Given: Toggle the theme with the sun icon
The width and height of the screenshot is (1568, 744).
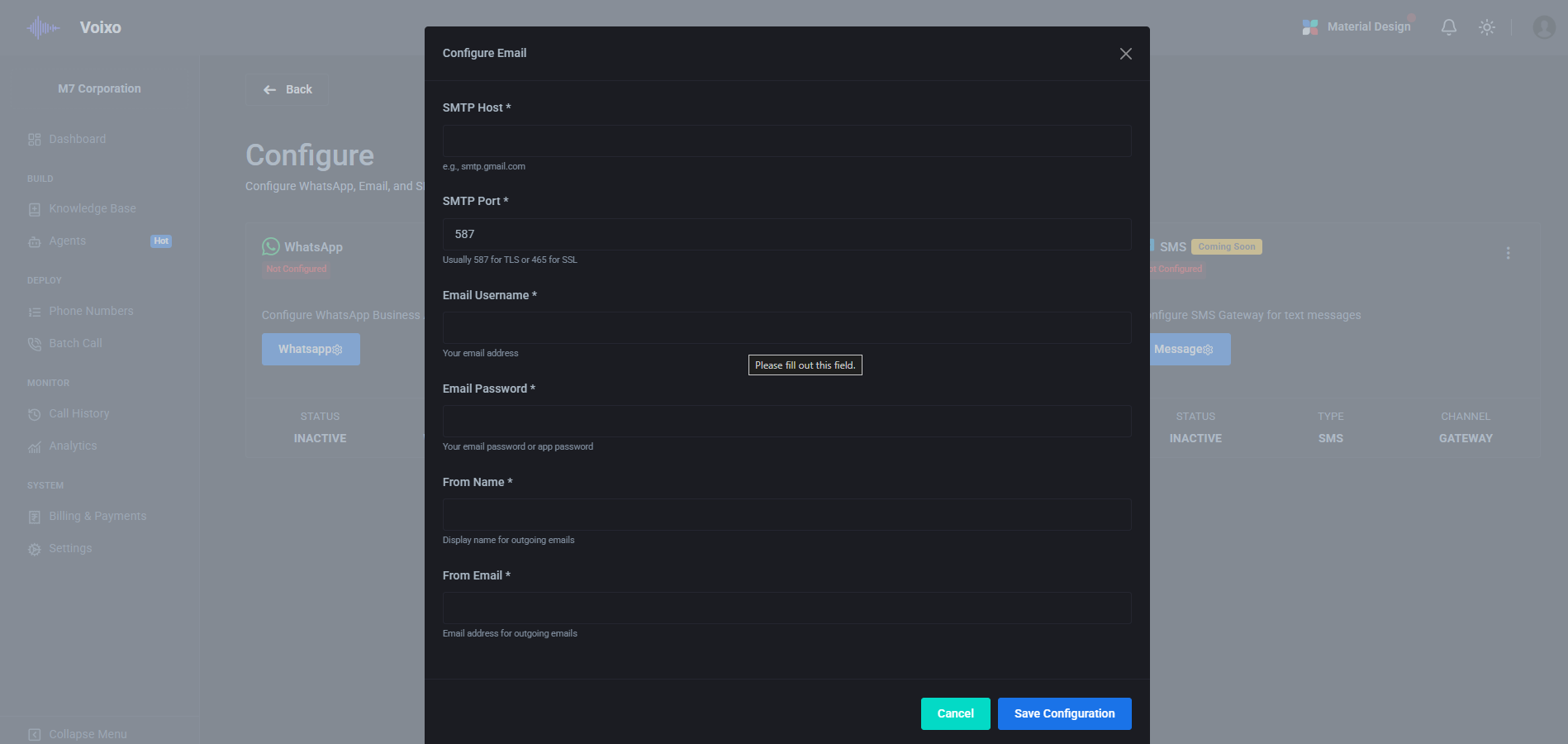Looking at the screenshot, I should pos(1487,26).
